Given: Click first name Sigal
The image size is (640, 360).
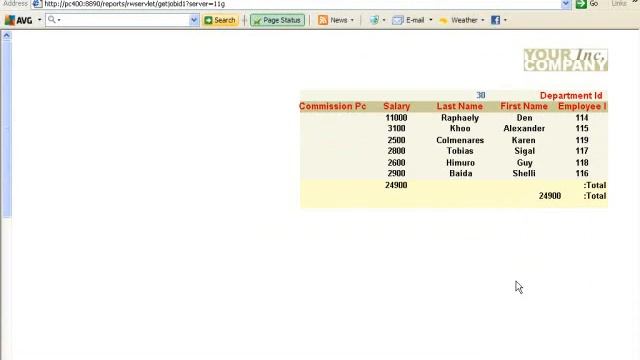Looking at the screenshot, I should point(524,151).
